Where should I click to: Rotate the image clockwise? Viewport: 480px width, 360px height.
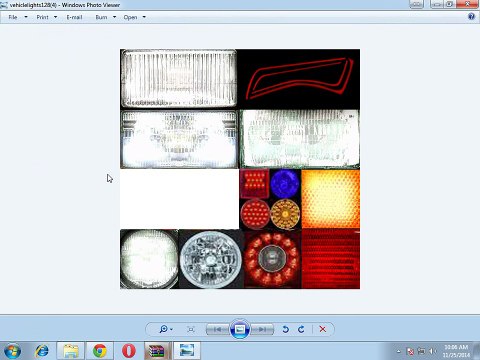[301, 329]
